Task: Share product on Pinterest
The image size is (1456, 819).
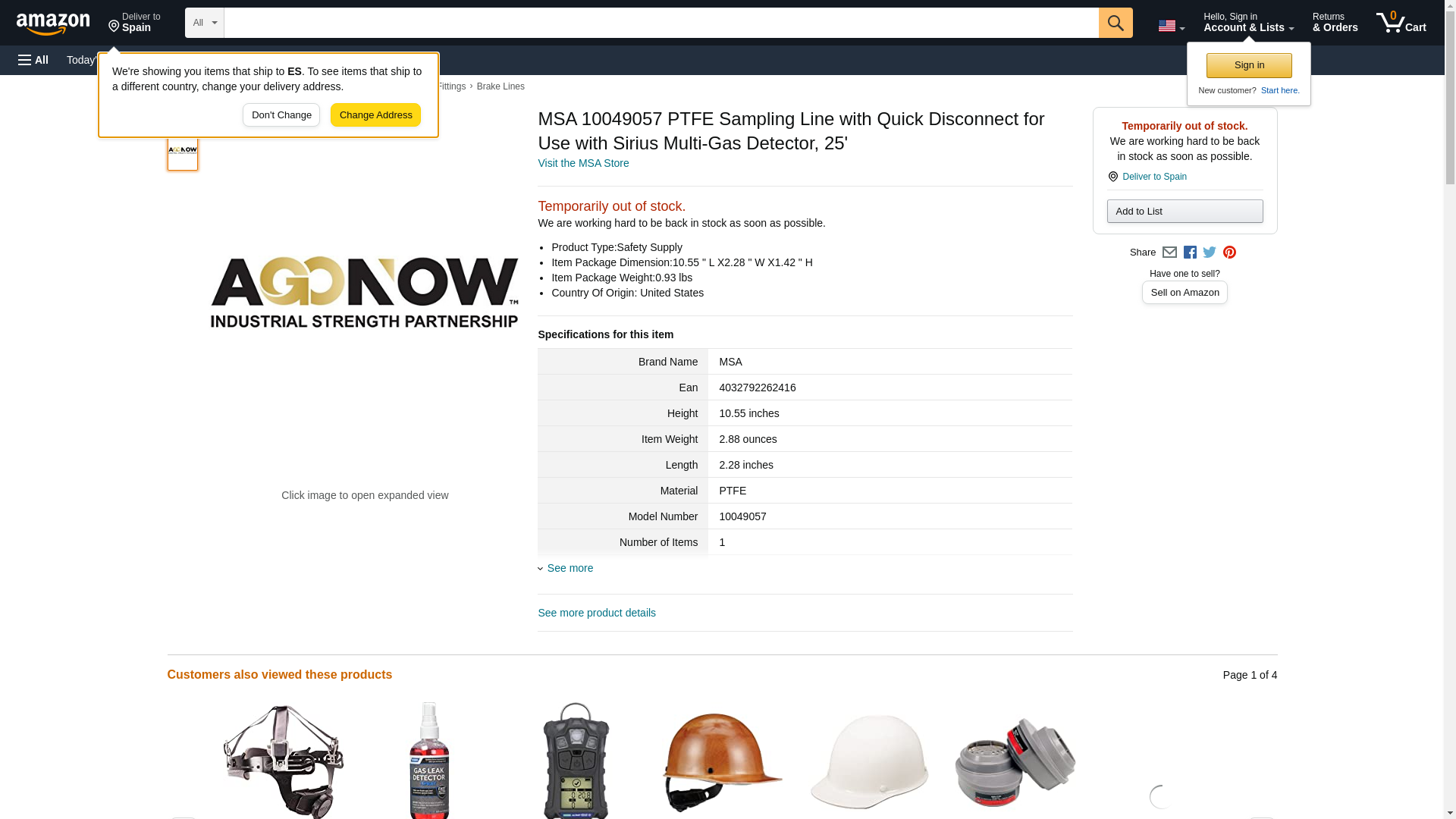Action: [1229, 253]
